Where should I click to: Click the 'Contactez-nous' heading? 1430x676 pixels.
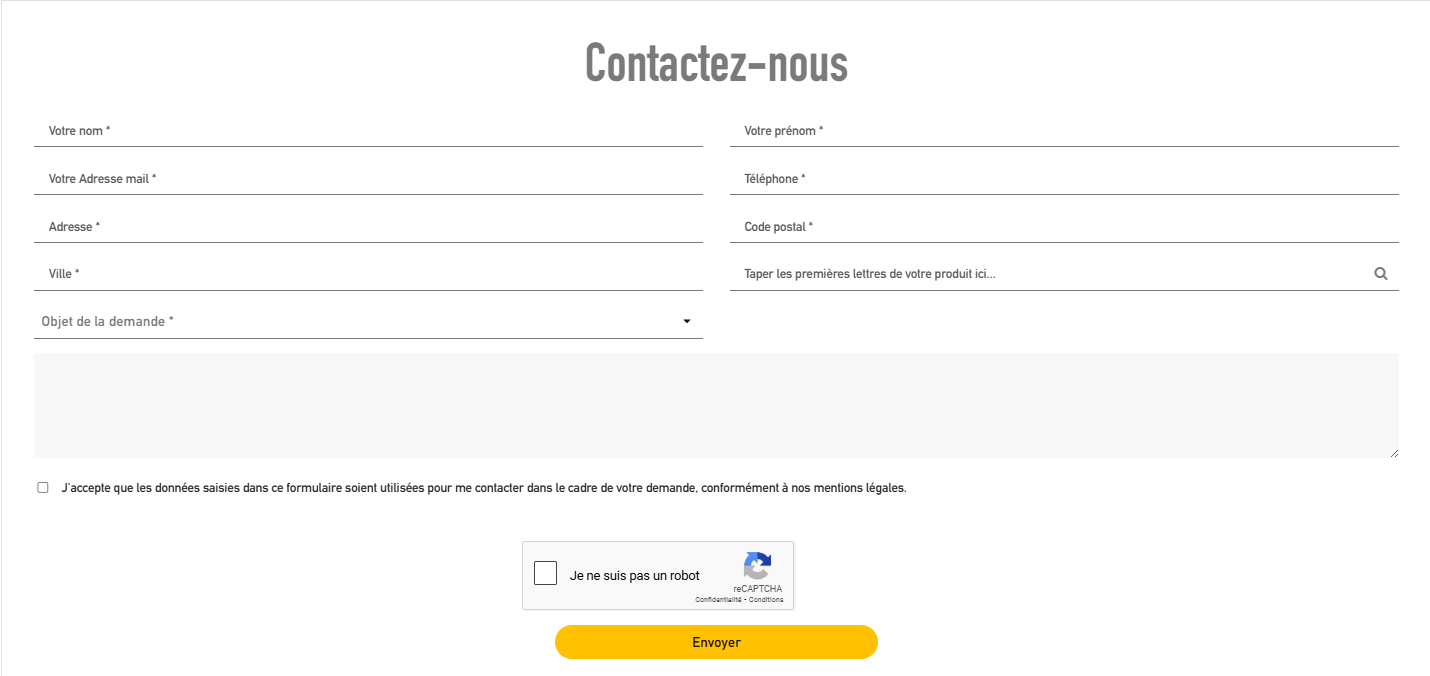click(x=716, y=63)
